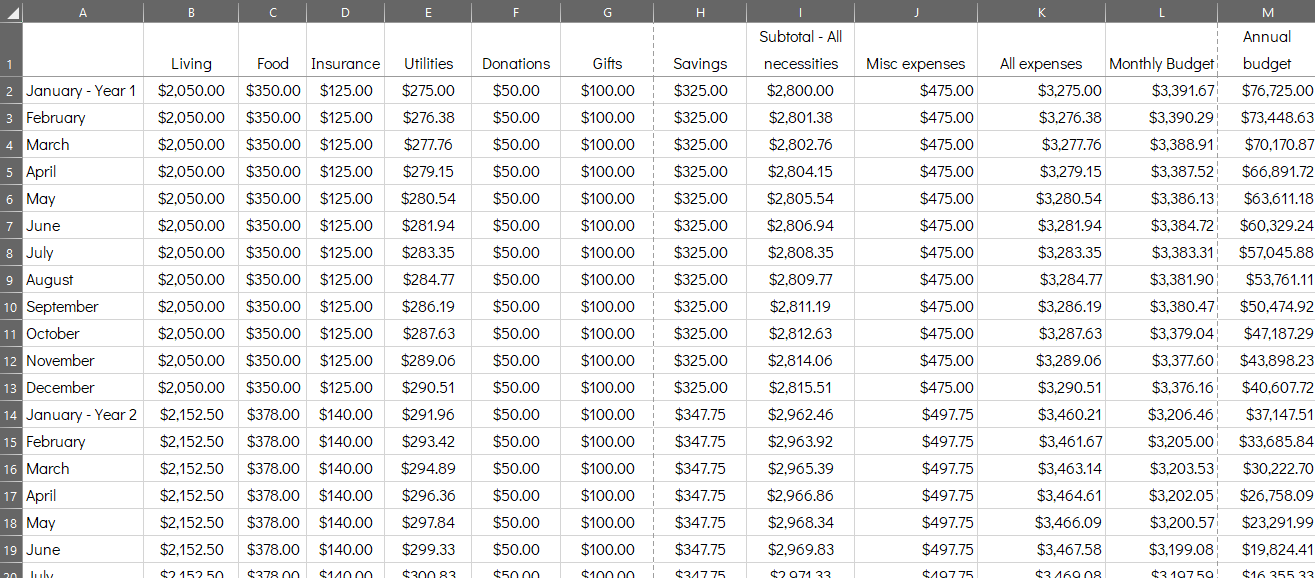Viewport: 1315px width, 578px height.
Task: Click the Select All corner button
Action: (x=10, y=12)
